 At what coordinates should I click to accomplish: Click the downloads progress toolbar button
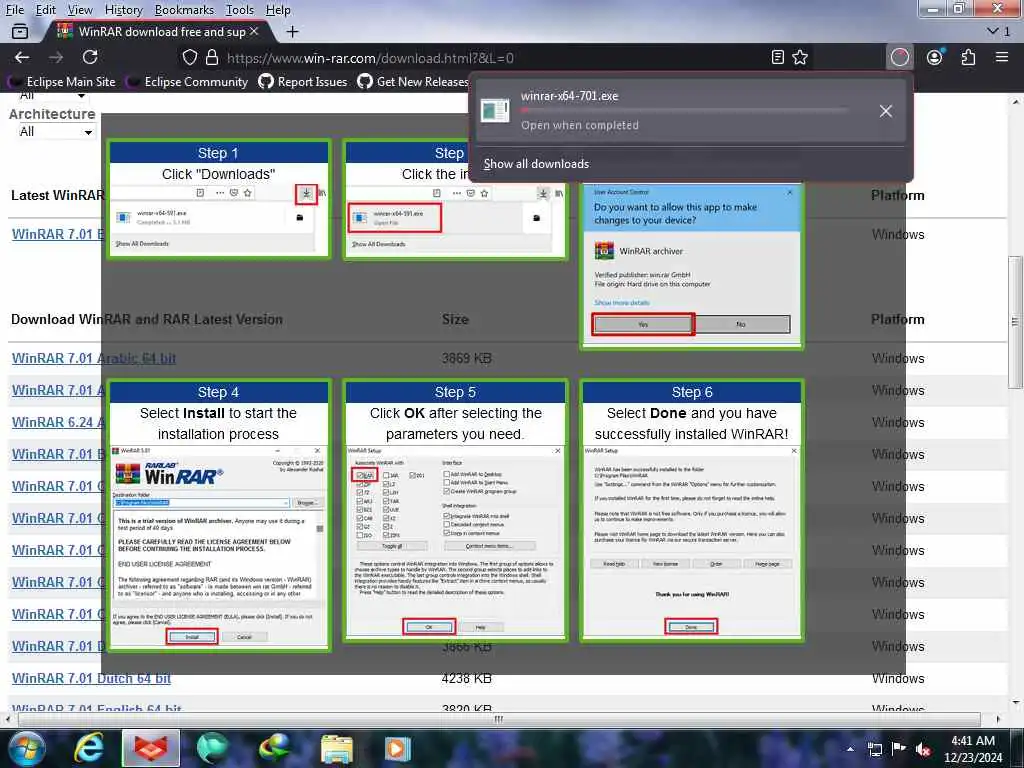click(900, 57)
